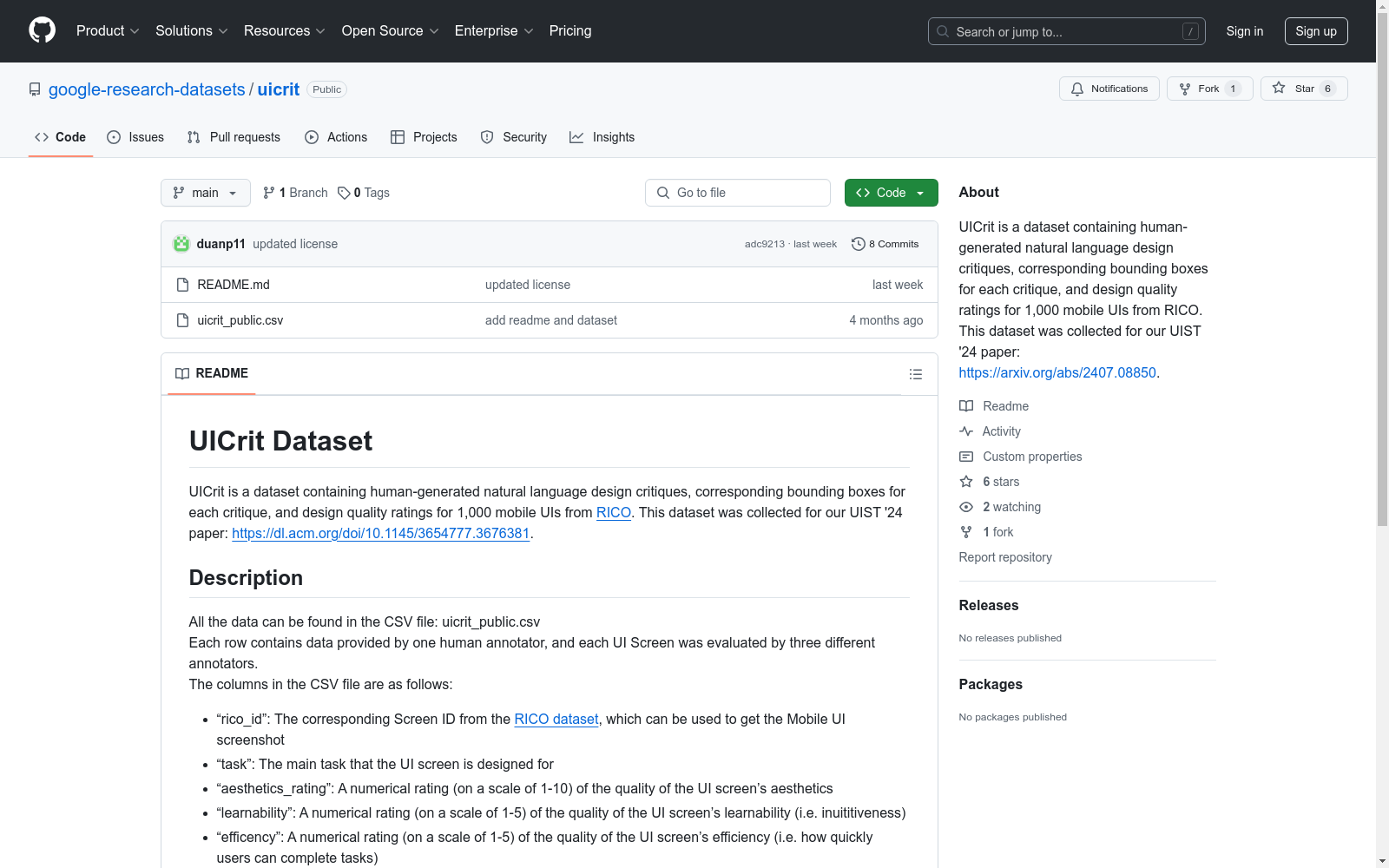This screenshot has height=868, width=1389.
Task: Click the Report repository link
Action: 1005,557
